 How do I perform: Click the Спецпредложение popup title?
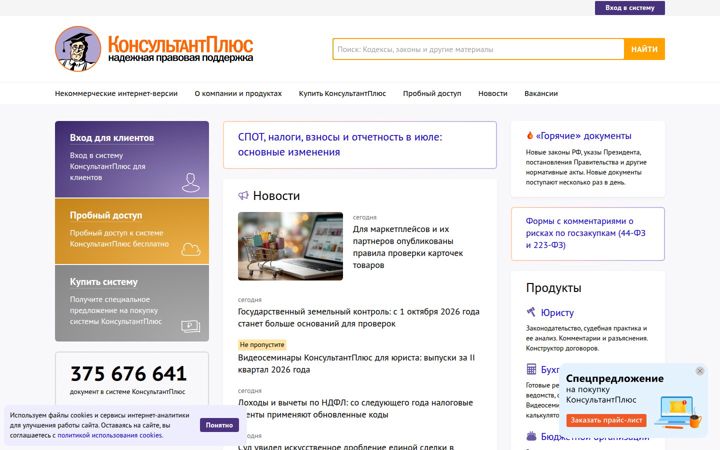615,379
